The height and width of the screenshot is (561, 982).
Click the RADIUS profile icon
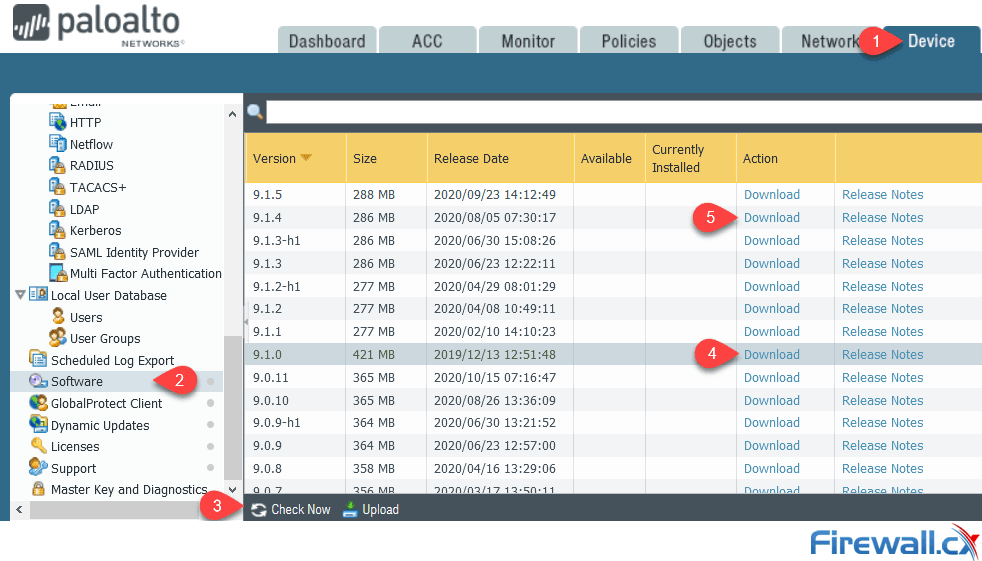[58, 165]
